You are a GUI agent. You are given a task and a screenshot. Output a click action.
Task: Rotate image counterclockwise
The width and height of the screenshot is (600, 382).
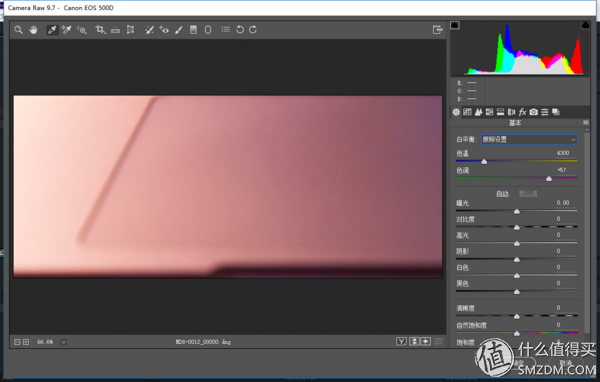click(240, 29)
